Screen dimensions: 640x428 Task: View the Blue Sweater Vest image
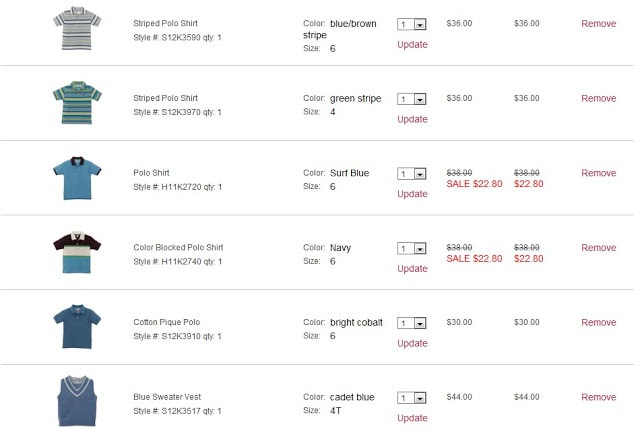pos(77,401)
